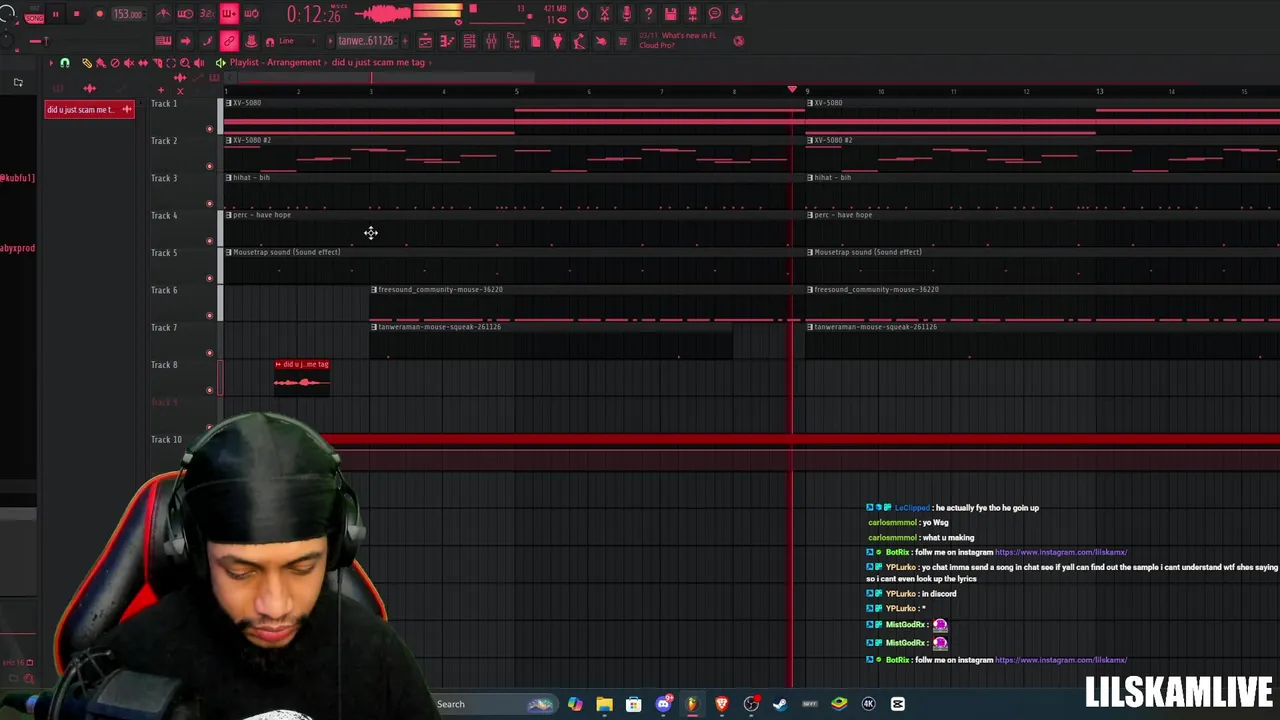
Task: Click the 153.000 tempo field
Action: (x=127, y=14)
